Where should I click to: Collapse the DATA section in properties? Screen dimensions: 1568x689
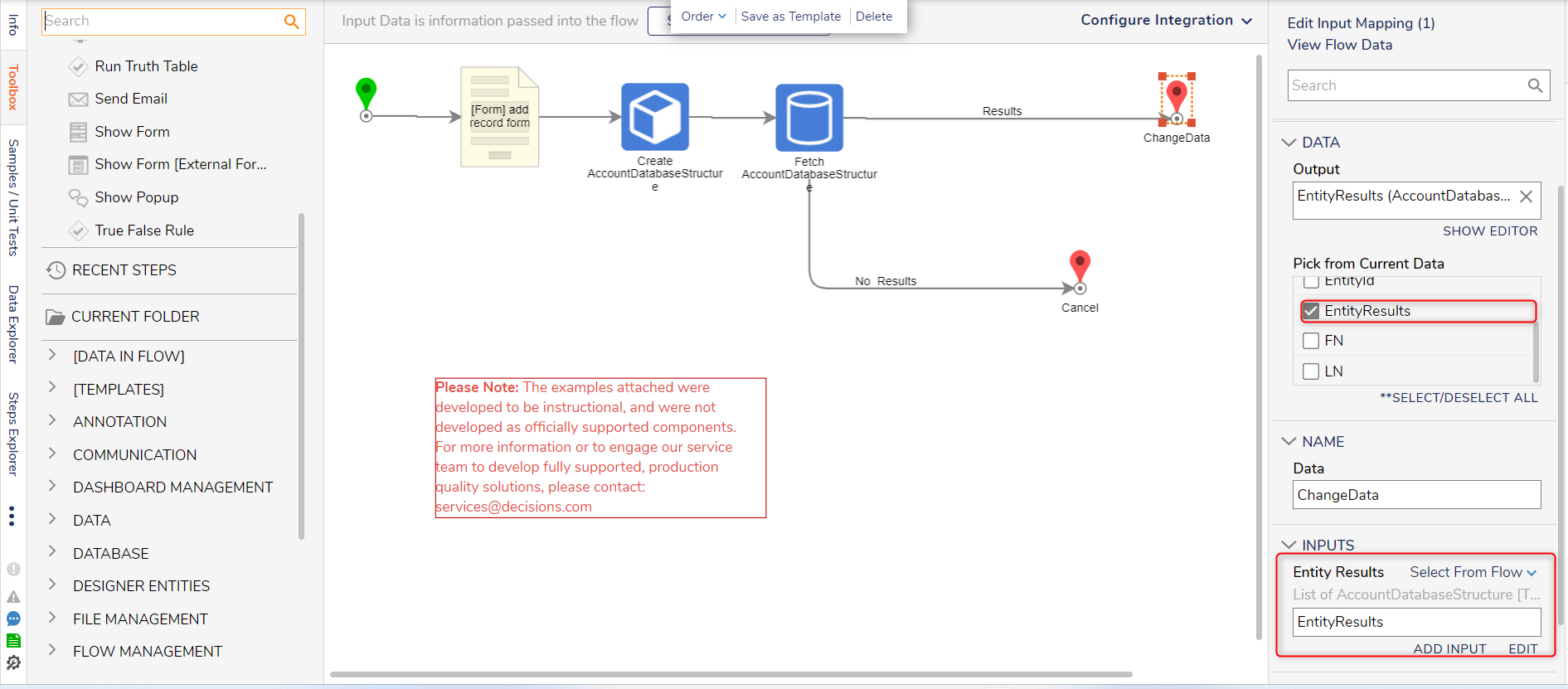[x=1289, y=143]
